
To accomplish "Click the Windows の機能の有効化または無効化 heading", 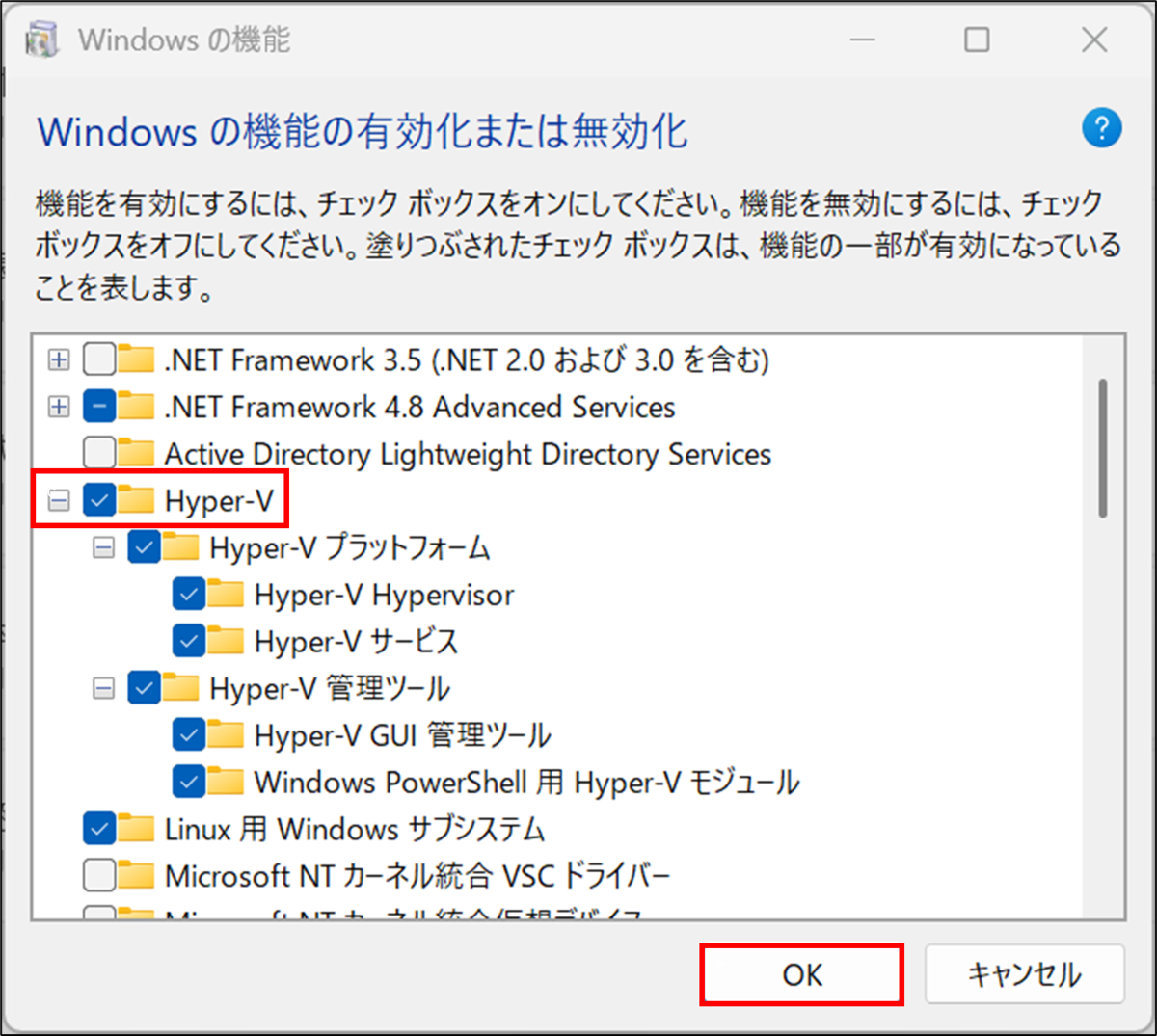I will (x=363, y=131).
